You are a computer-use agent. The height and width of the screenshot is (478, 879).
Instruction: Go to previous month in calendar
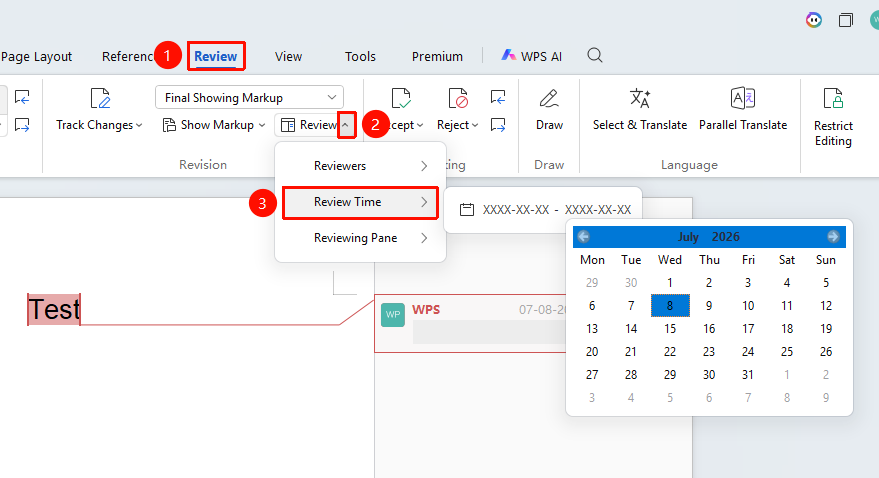click(x=584, y=236)
